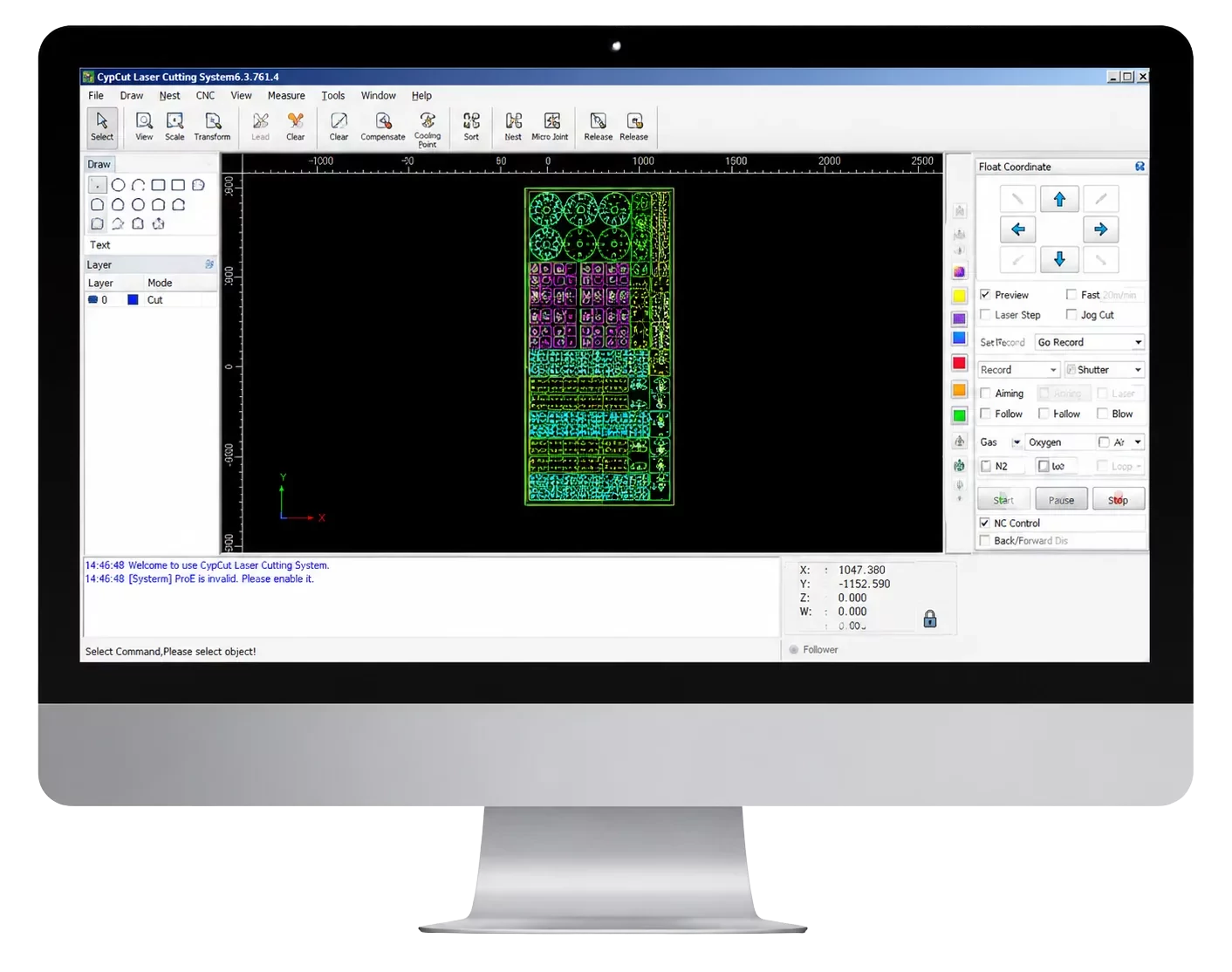Jog left with the blue left arrow

tap(1017, 229)
